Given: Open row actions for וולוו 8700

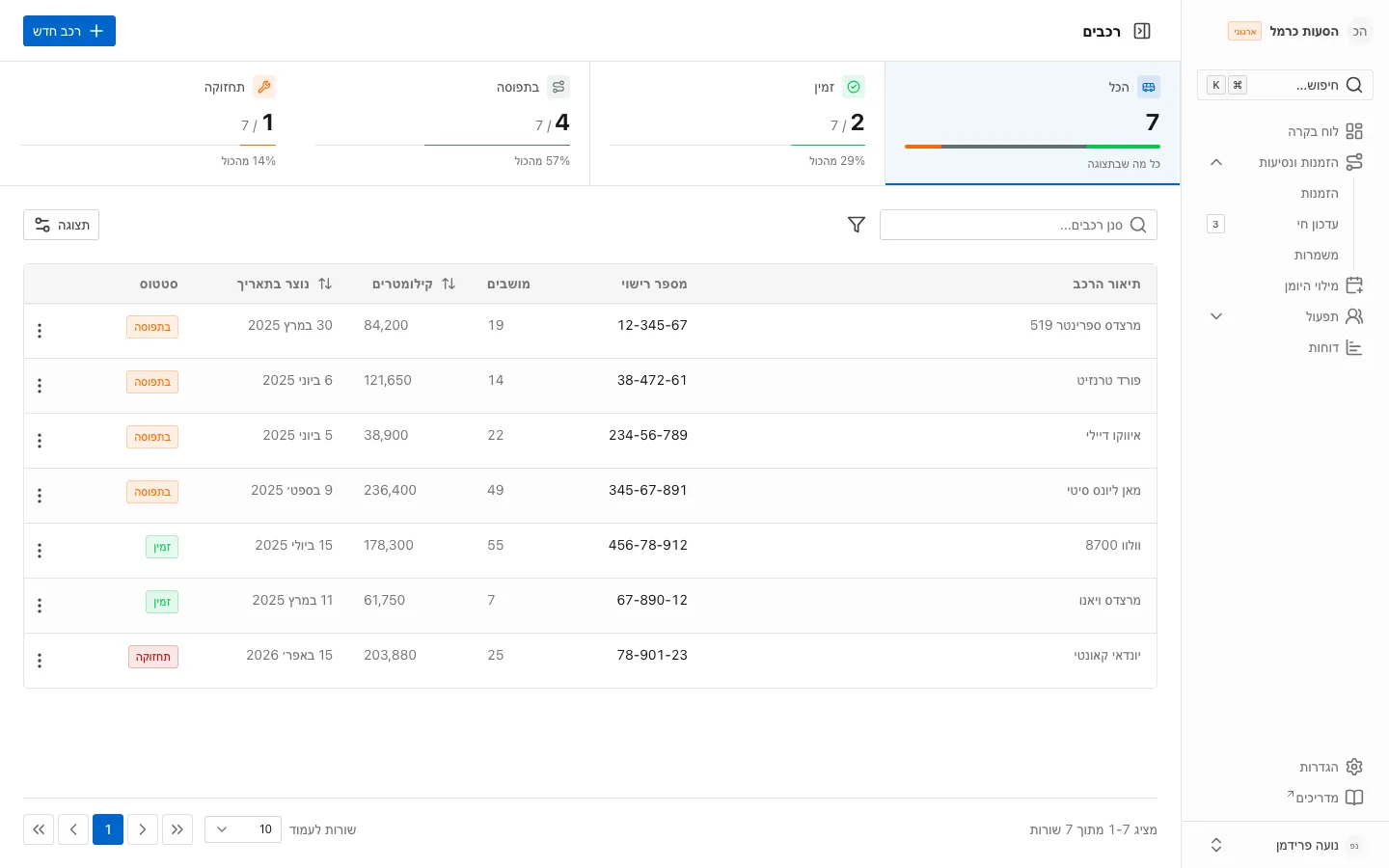Looking at the screenshot, I should (40, 551).
